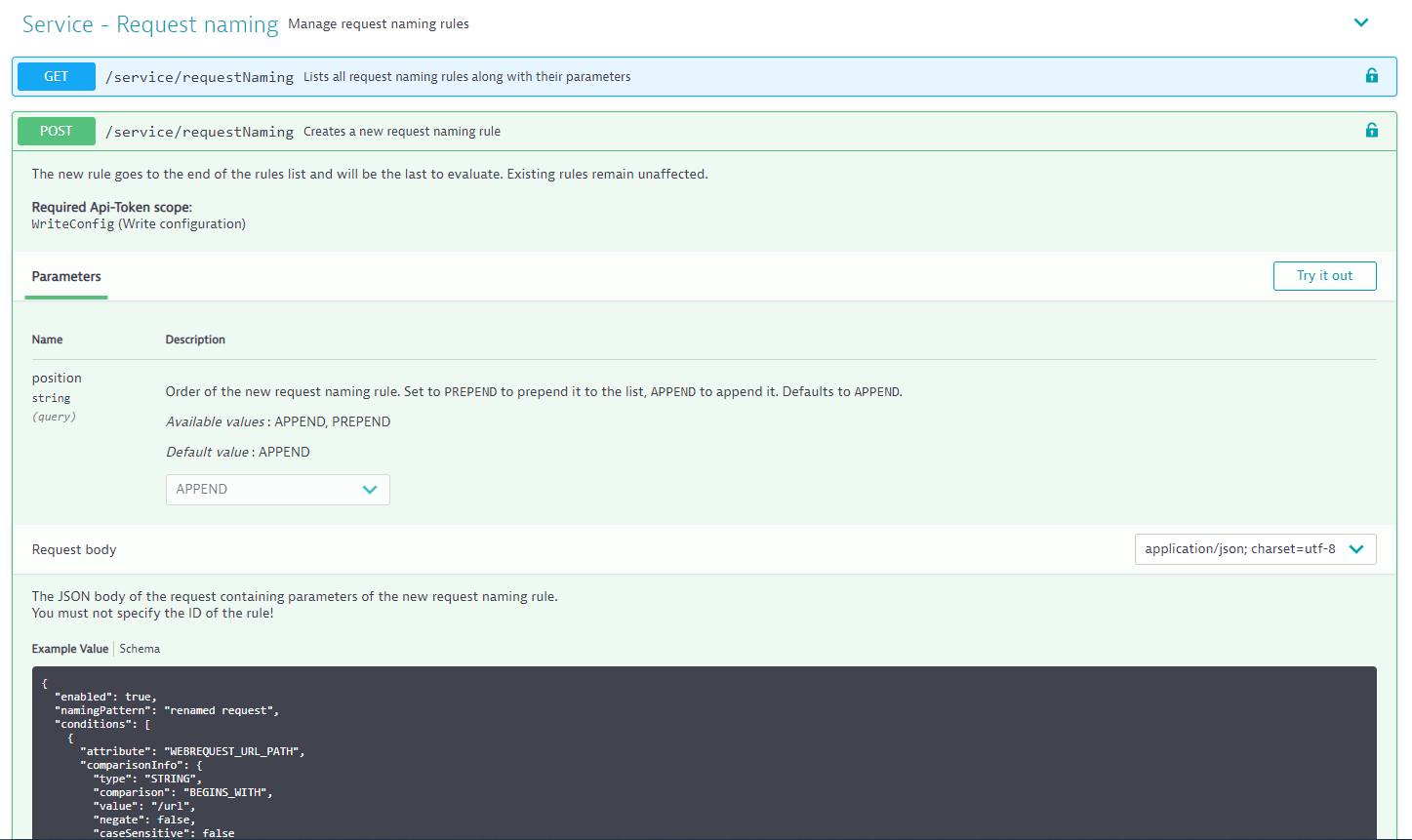This screenshot has height=840, width=1412.
Task: Collapse section using the top-right chevron icon
Action: pos(1361,23)
